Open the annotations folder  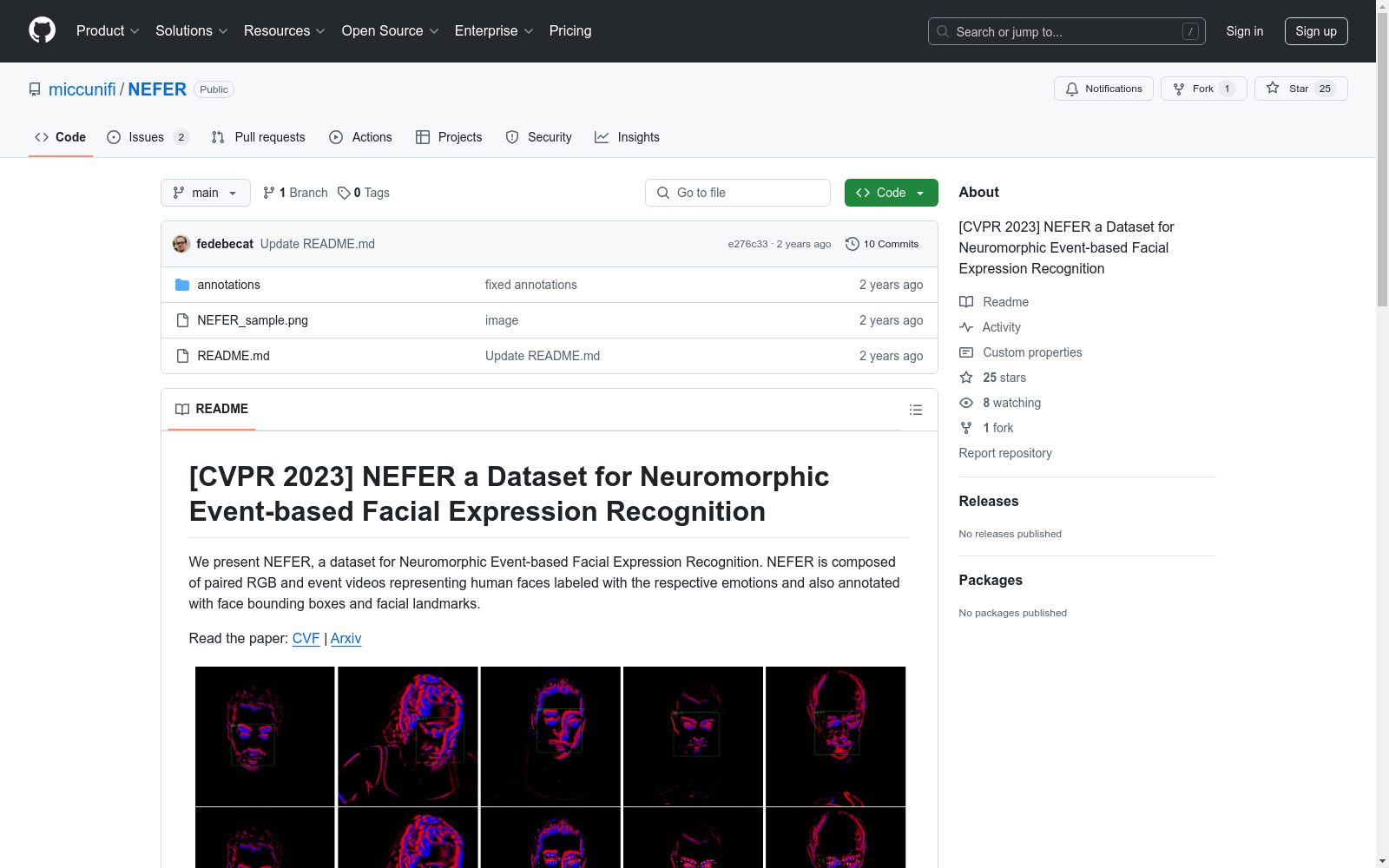click(x=228, y=285)
